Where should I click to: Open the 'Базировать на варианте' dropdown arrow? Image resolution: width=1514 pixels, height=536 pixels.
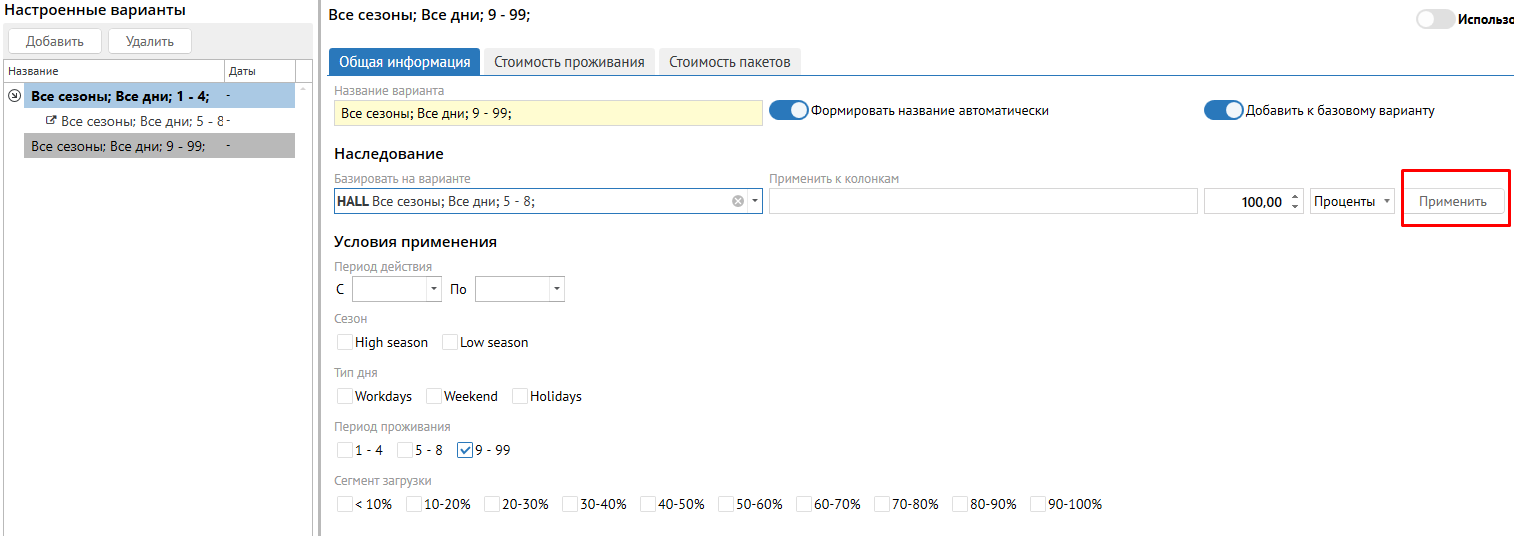(x=755, y=201)
